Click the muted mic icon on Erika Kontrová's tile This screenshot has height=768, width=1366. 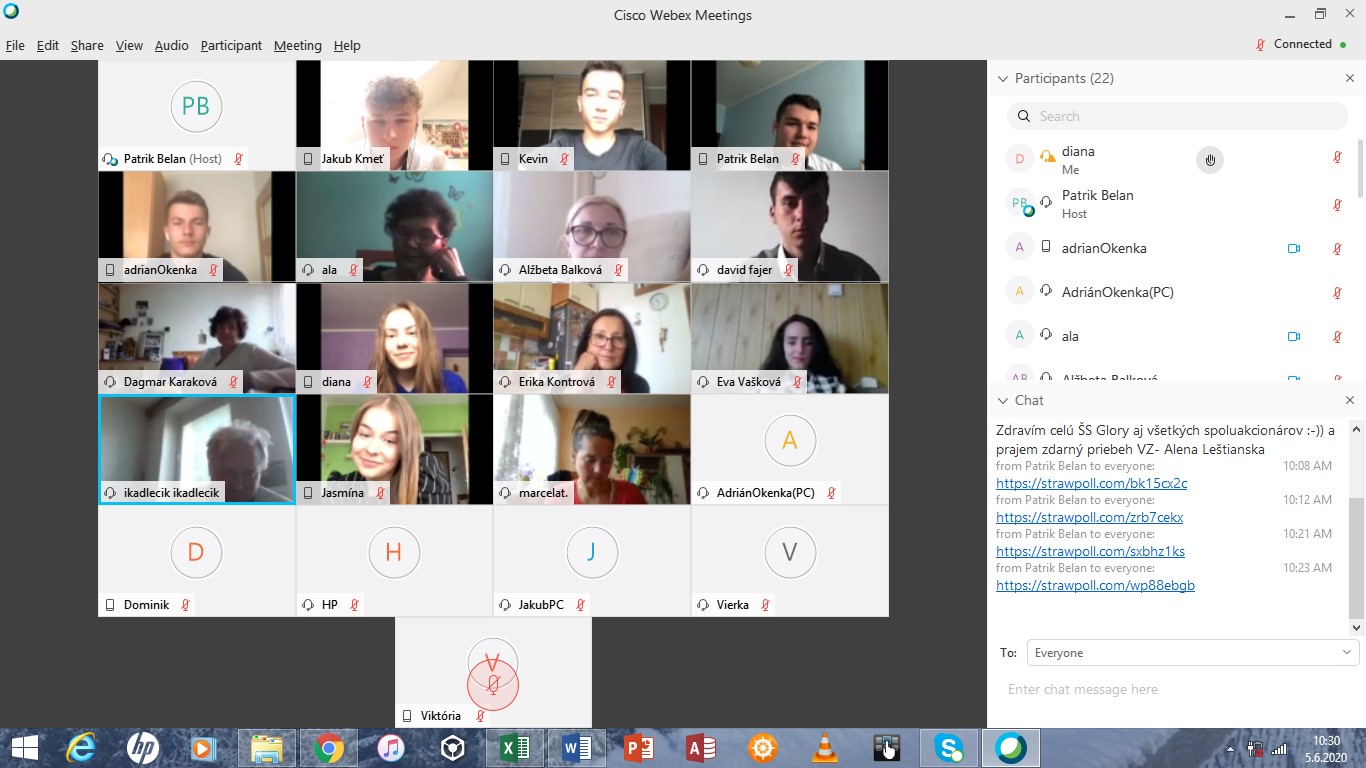611,382
